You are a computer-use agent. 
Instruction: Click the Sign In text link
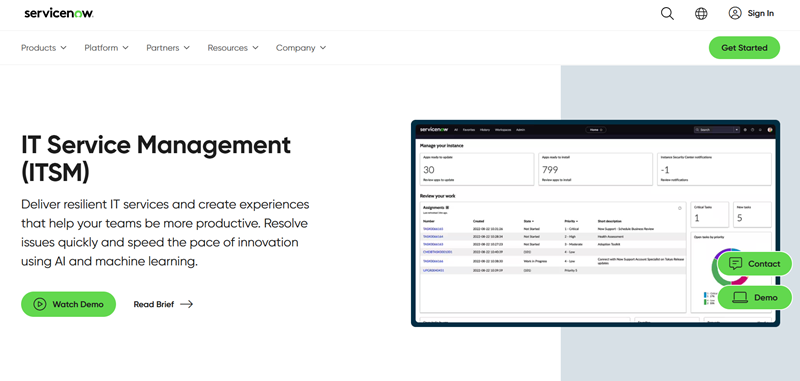pyautogui.click(x=761, y=13)
